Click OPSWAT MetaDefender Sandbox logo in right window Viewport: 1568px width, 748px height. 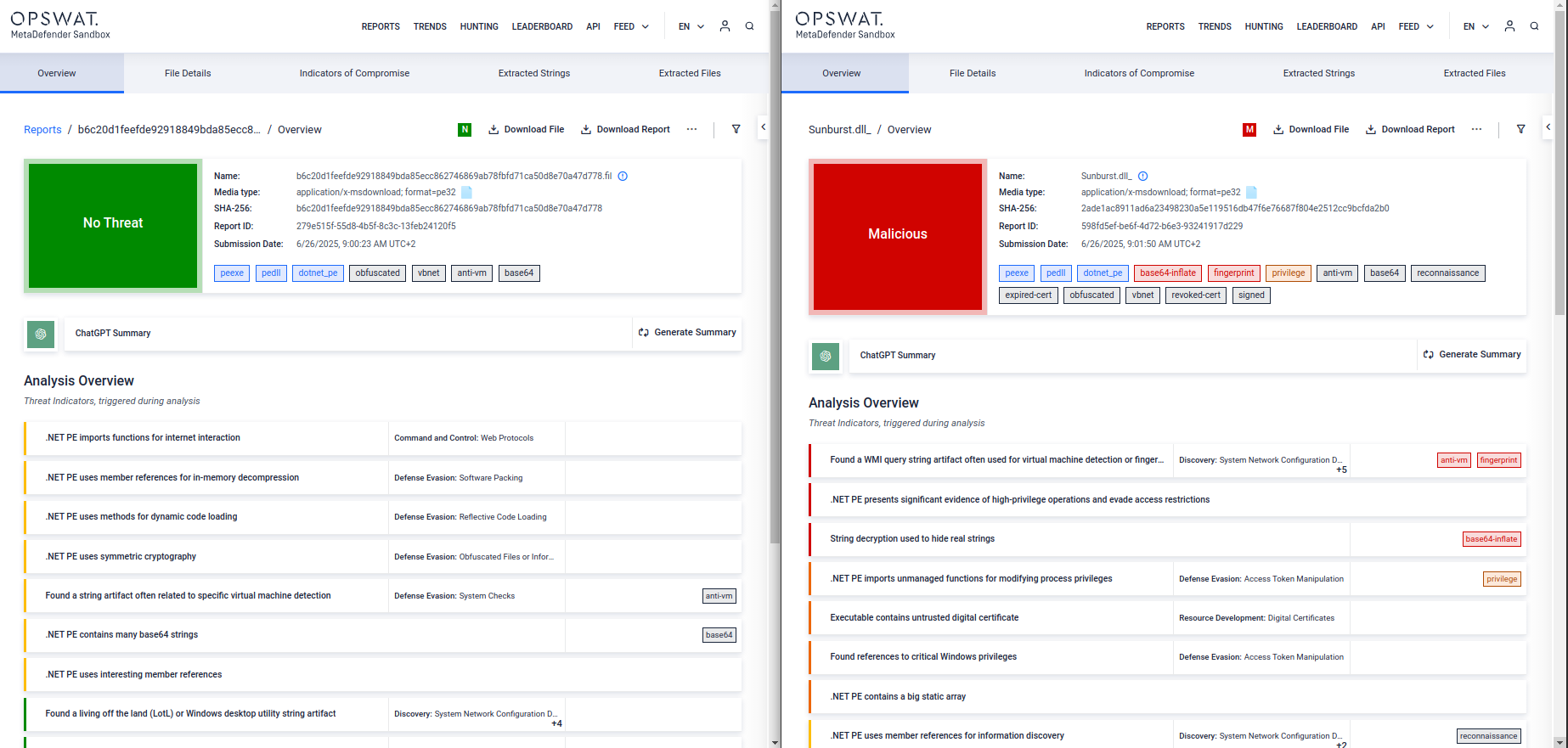point(845,25)
